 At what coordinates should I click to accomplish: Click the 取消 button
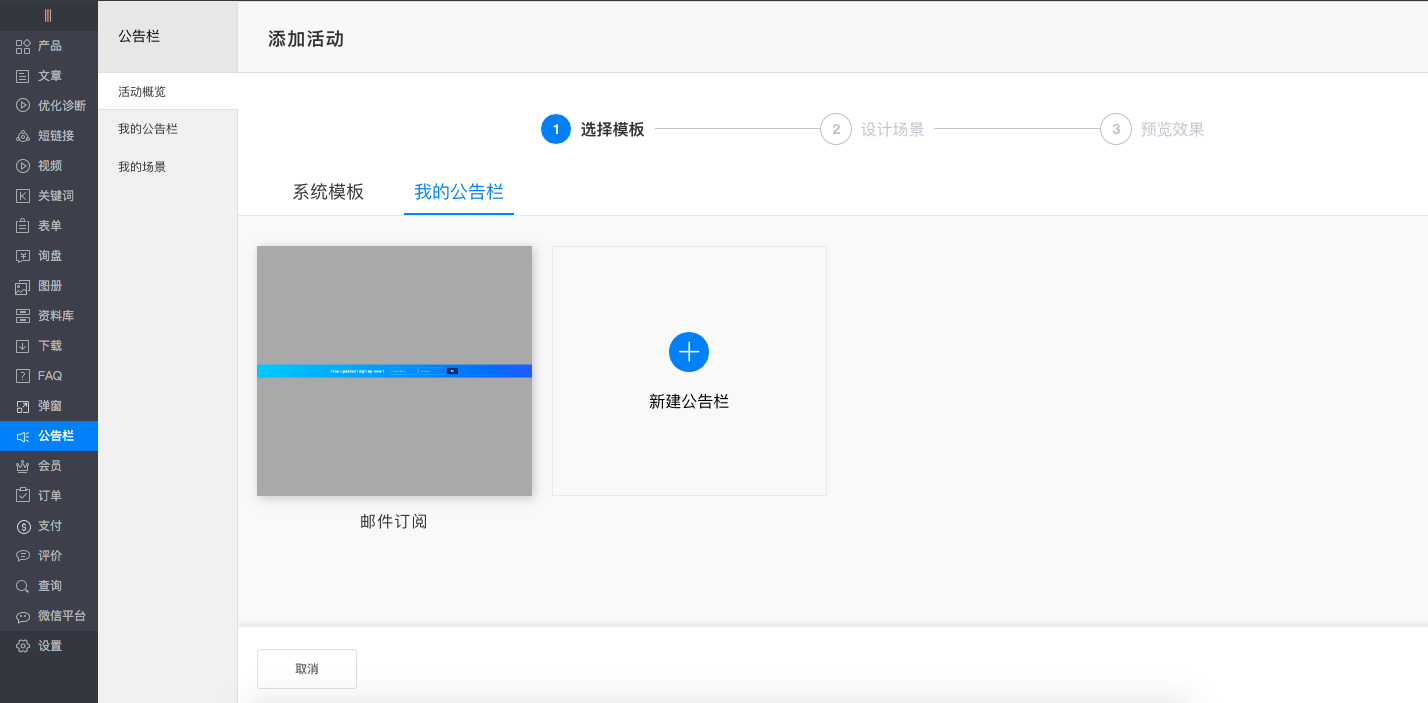pyautogui.click(x=306, y=668)
